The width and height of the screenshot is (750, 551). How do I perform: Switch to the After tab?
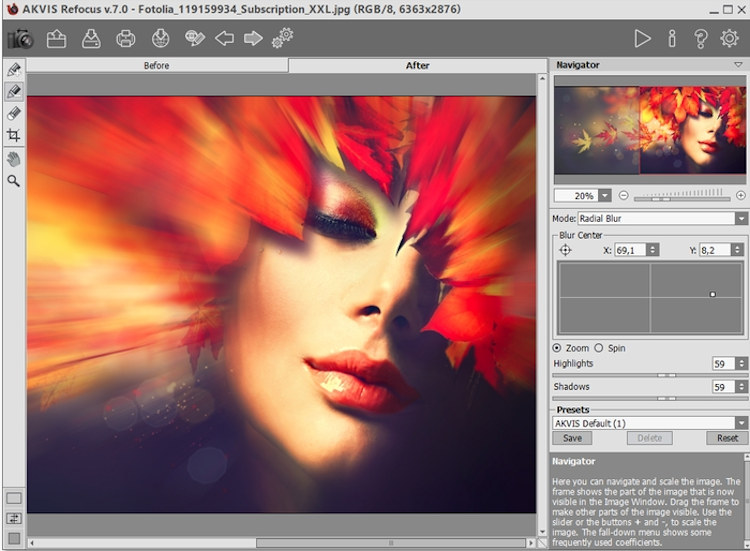tap(417, 66)
